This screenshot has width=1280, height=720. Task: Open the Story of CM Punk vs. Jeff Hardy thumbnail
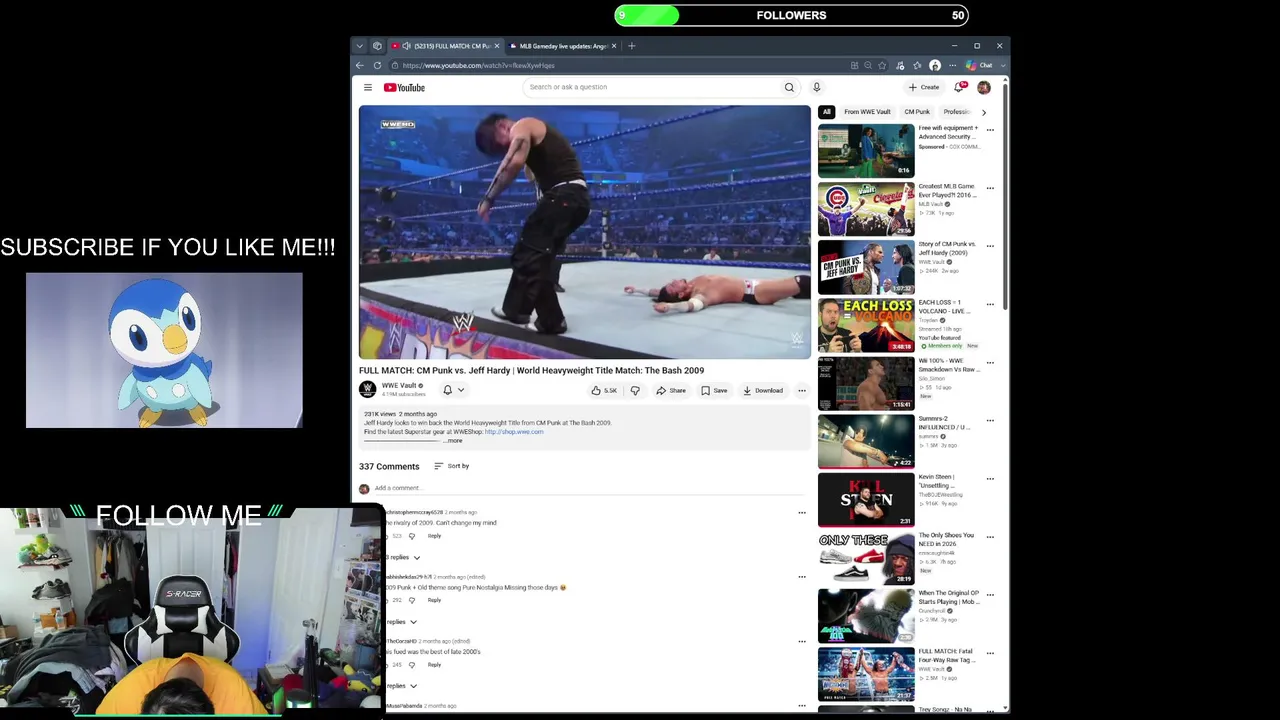click(866, 267)
